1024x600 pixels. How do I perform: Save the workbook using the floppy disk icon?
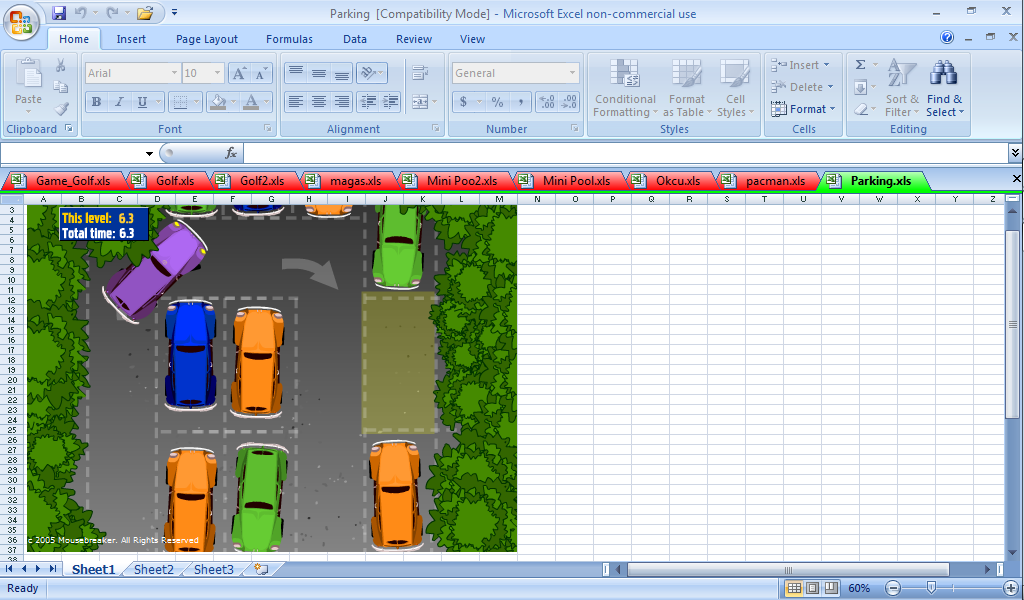[59, 12]
